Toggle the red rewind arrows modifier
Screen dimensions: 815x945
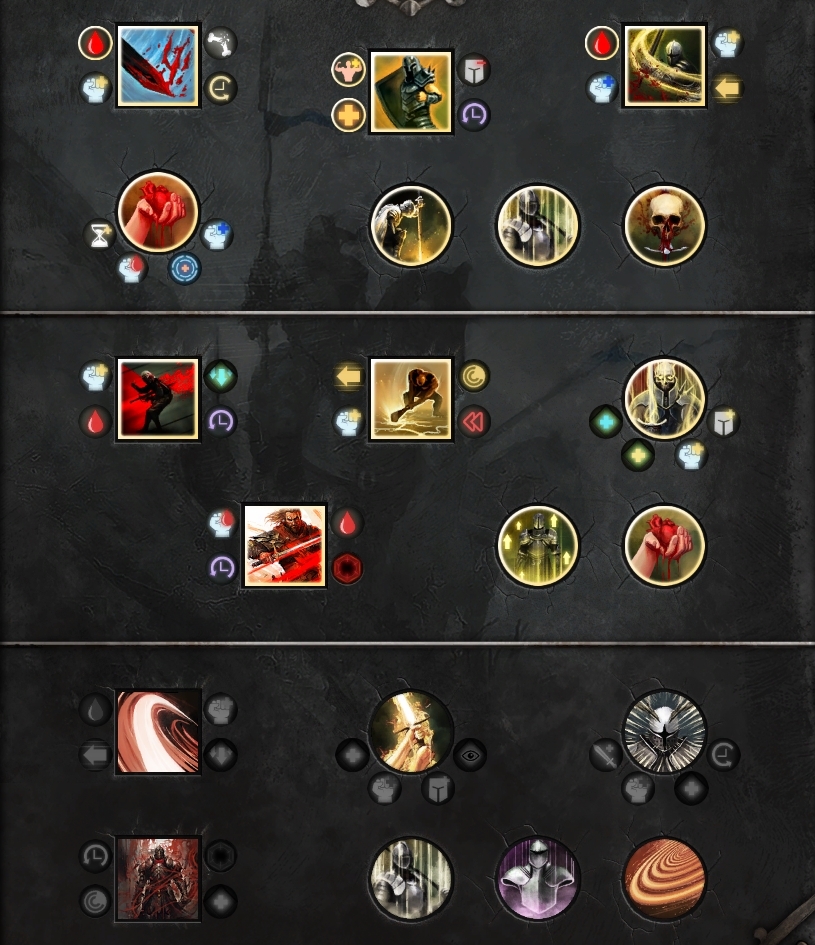tap(474, 422)
